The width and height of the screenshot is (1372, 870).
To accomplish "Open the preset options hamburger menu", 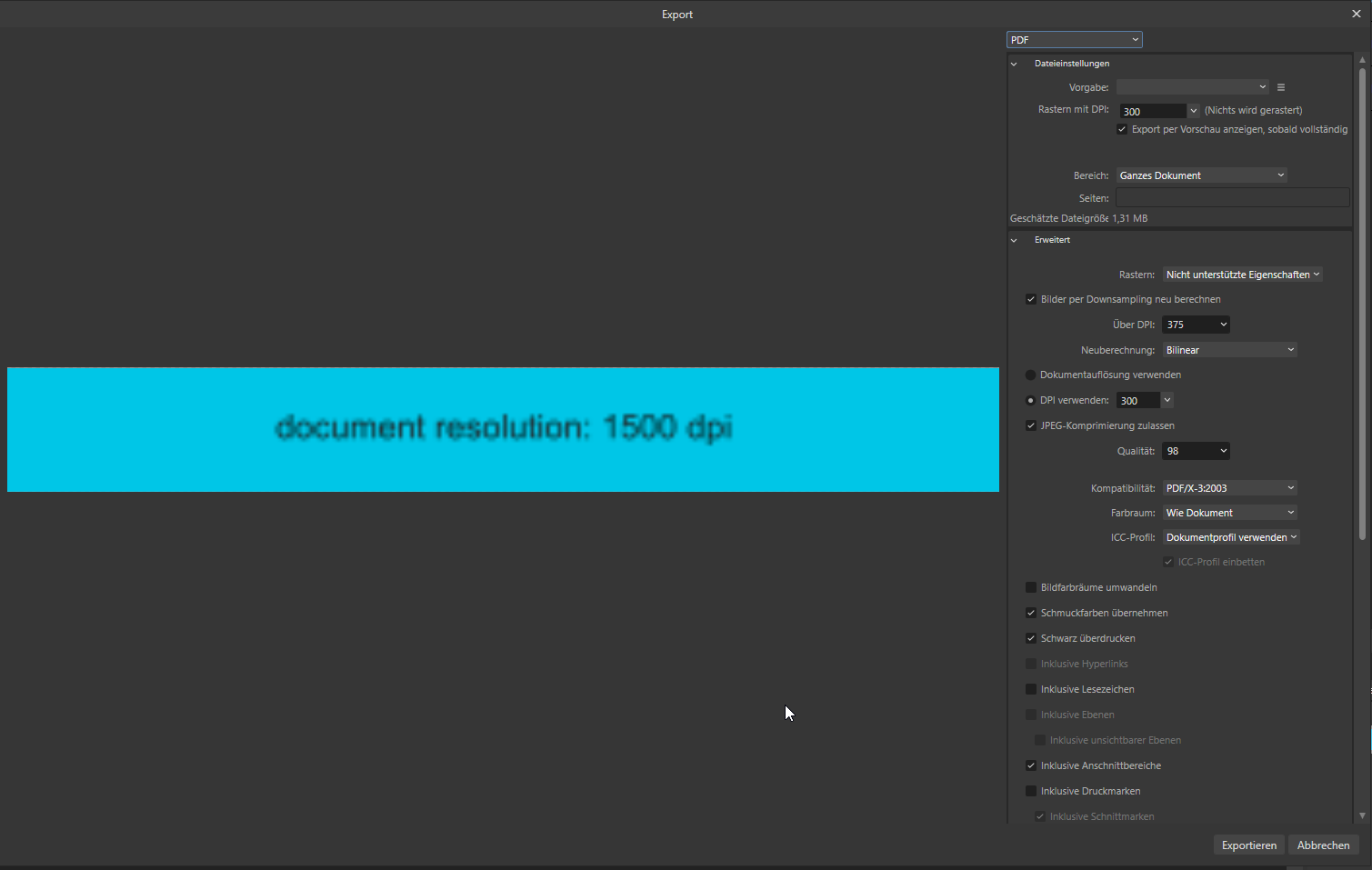I will (1281, 87).
